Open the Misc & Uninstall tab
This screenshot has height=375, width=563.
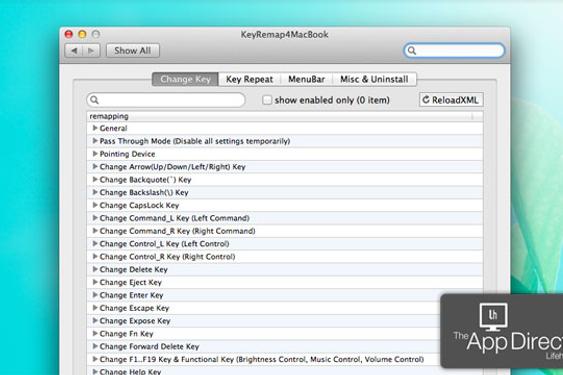tap(374, 79)
